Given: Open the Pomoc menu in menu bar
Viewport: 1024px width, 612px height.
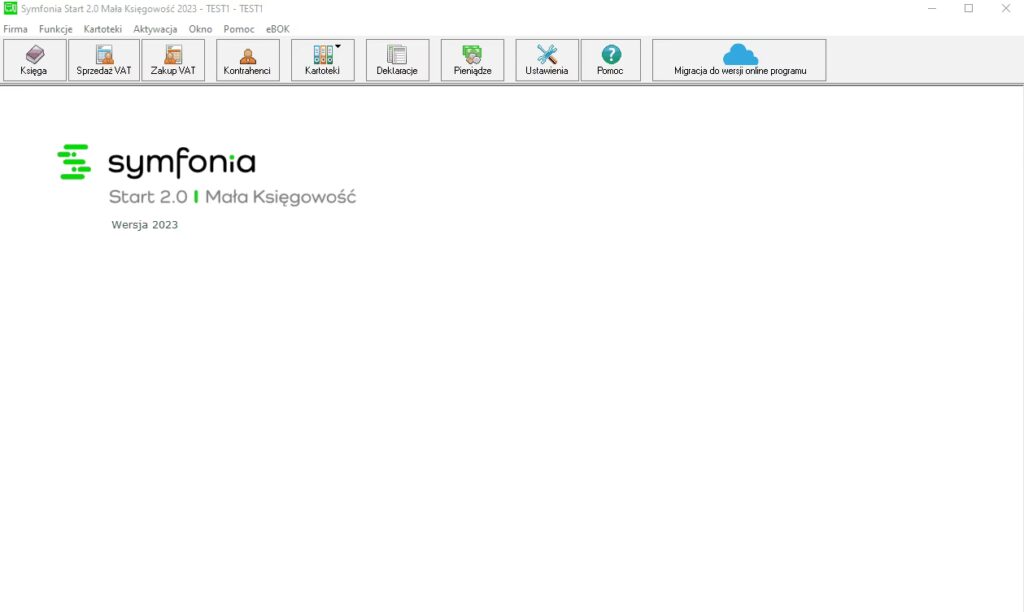Looking at the screenshot, I should point(239,29).
